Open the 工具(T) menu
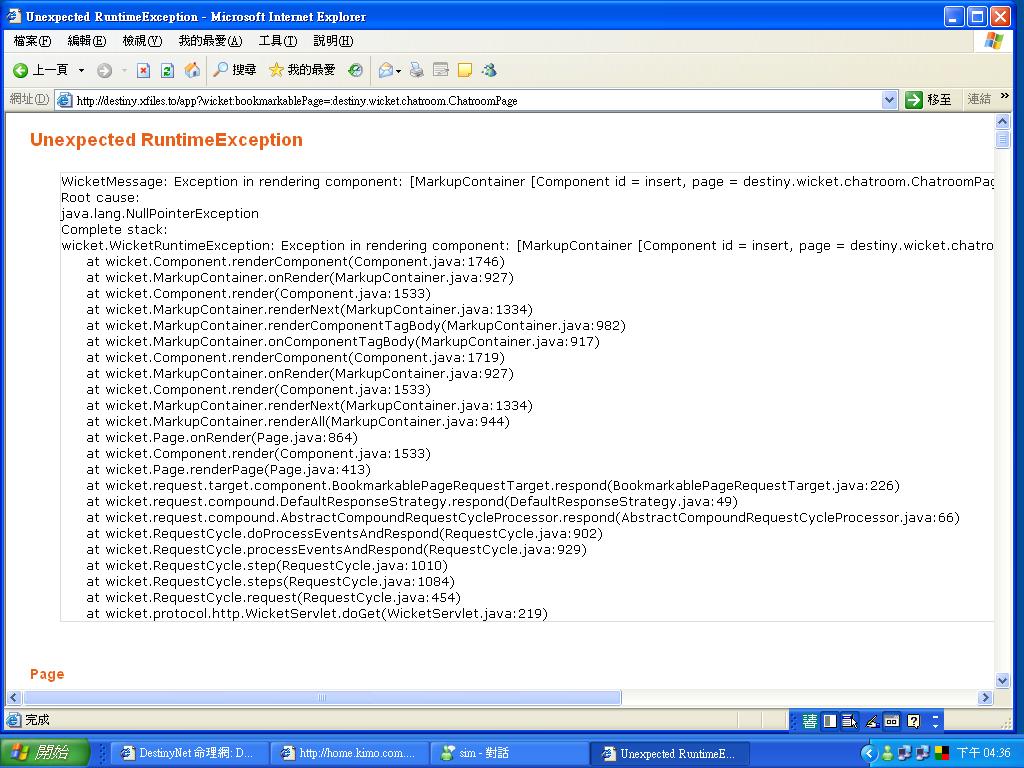The width and height of the screenshot is (1024, 768). pos(277,41)
